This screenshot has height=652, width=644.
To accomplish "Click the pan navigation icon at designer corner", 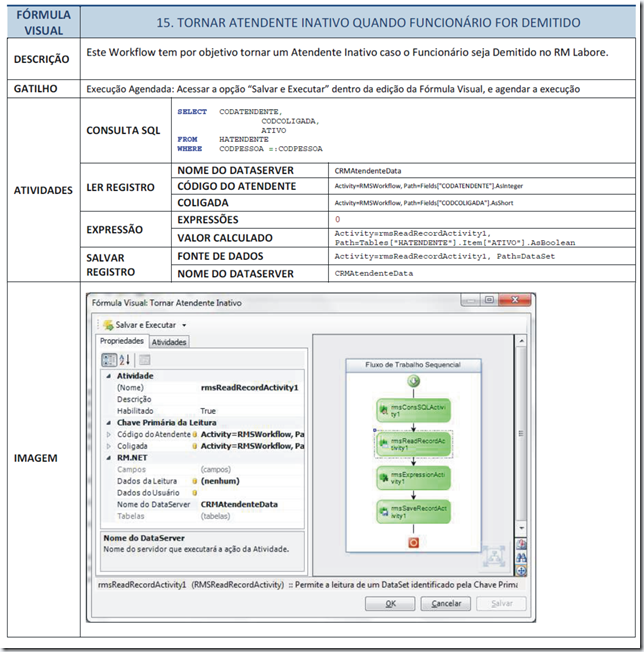I will (521, 570).
